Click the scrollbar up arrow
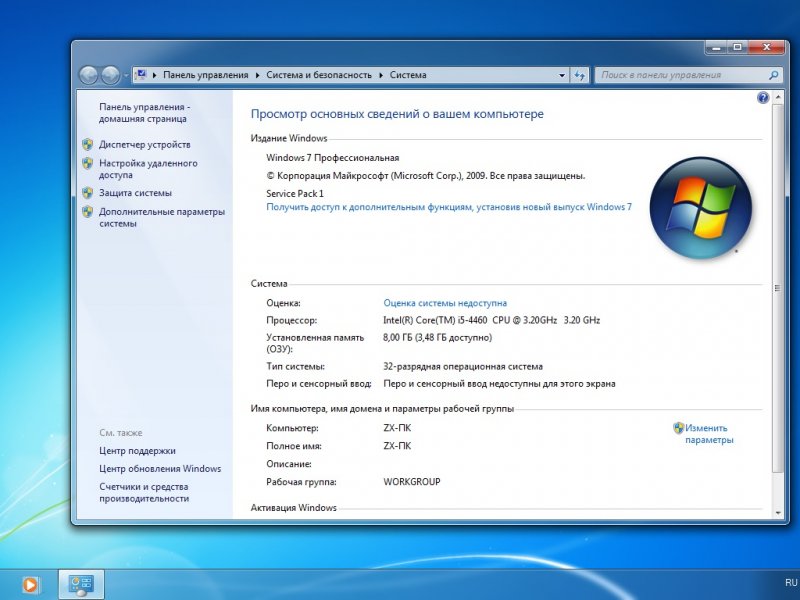Screen dimensions: 800x600 click(778, 97)
